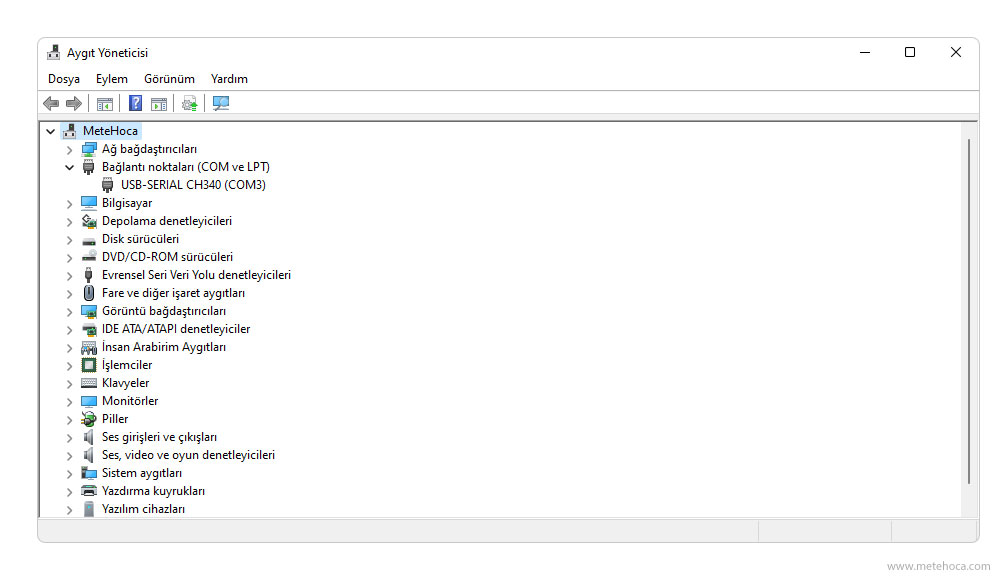Minimize the Aygıt Yöneticisi window
The image size is (1000, 576).
[865, 52]
